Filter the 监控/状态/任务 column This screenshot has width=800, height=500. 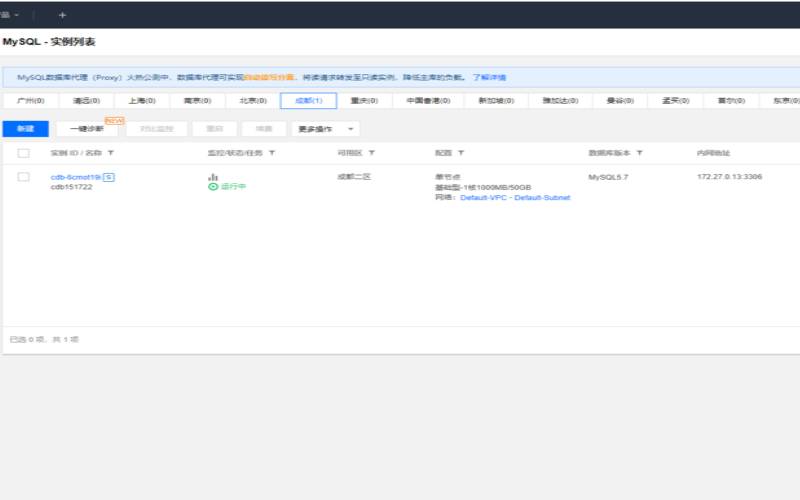coord(272,153)
